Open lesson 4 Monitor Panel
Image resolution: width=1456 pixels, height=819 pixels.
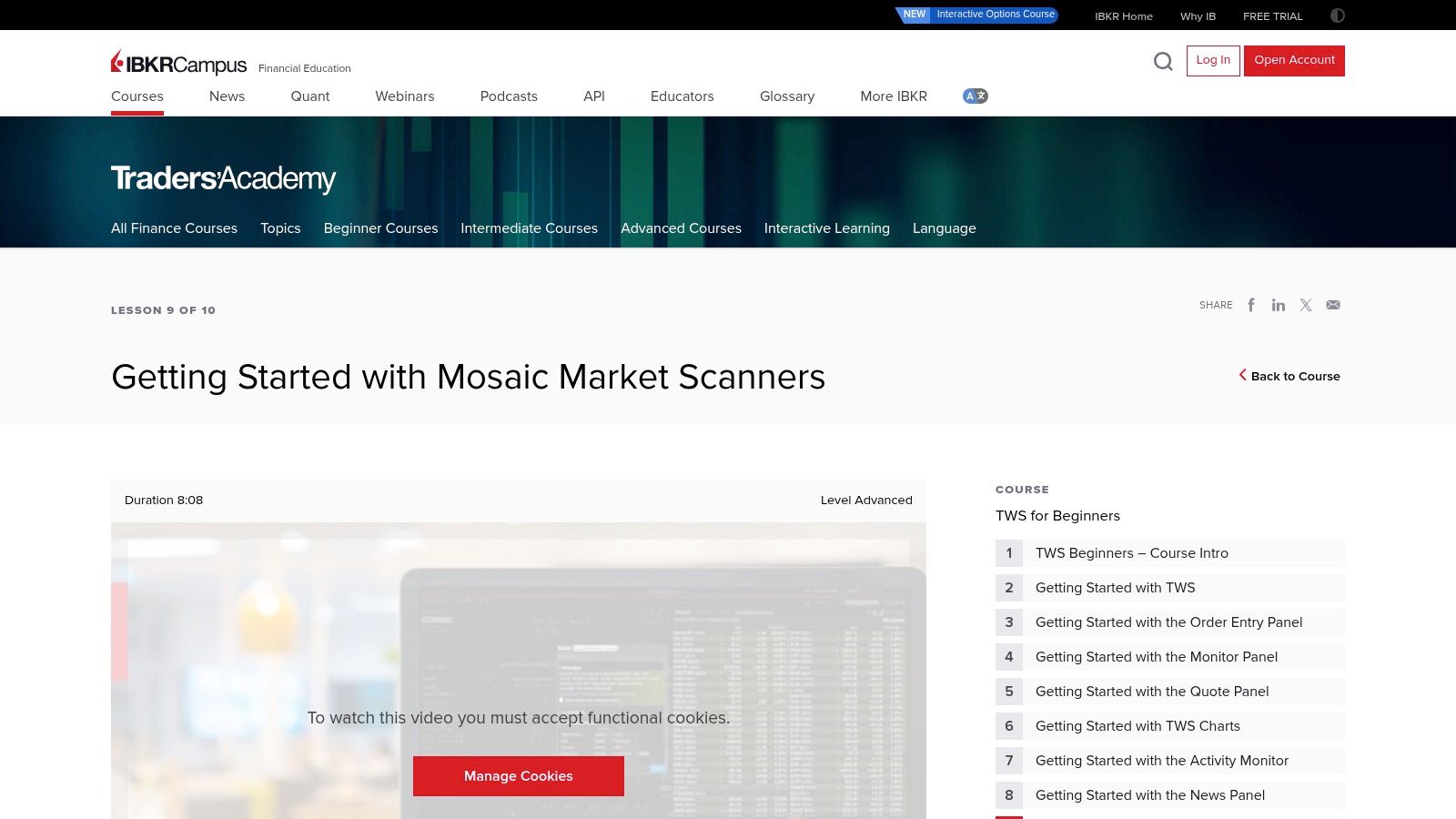coord(1170,657)
